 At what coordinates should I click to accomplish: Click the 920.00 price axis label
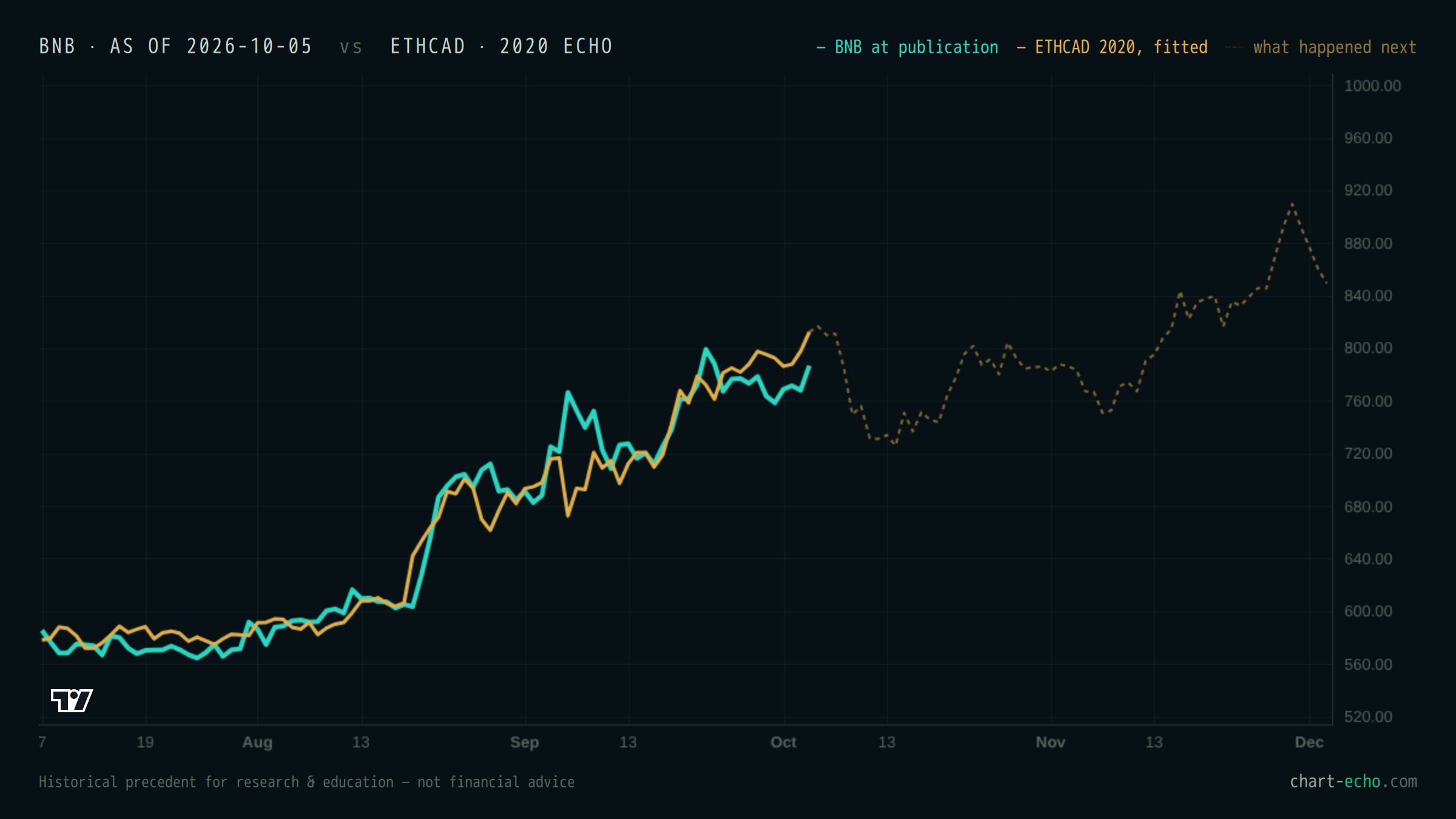click(x=1368, y=190)
